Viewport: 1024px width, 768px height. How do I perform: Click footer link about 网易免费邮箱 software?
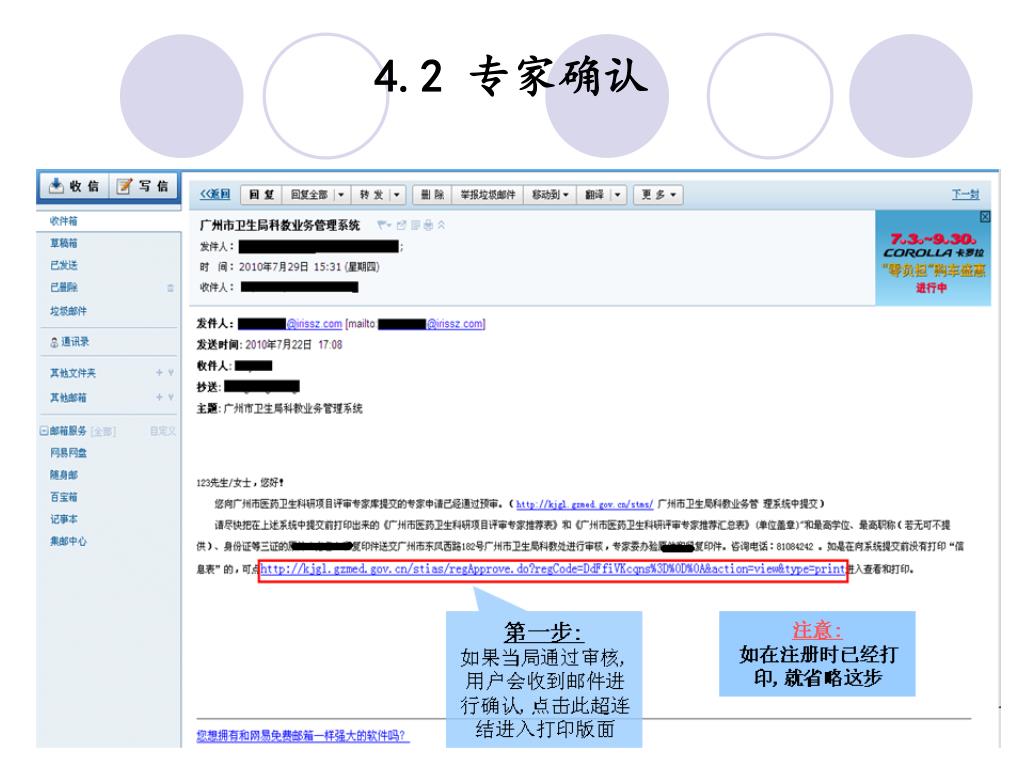(303, 735)
